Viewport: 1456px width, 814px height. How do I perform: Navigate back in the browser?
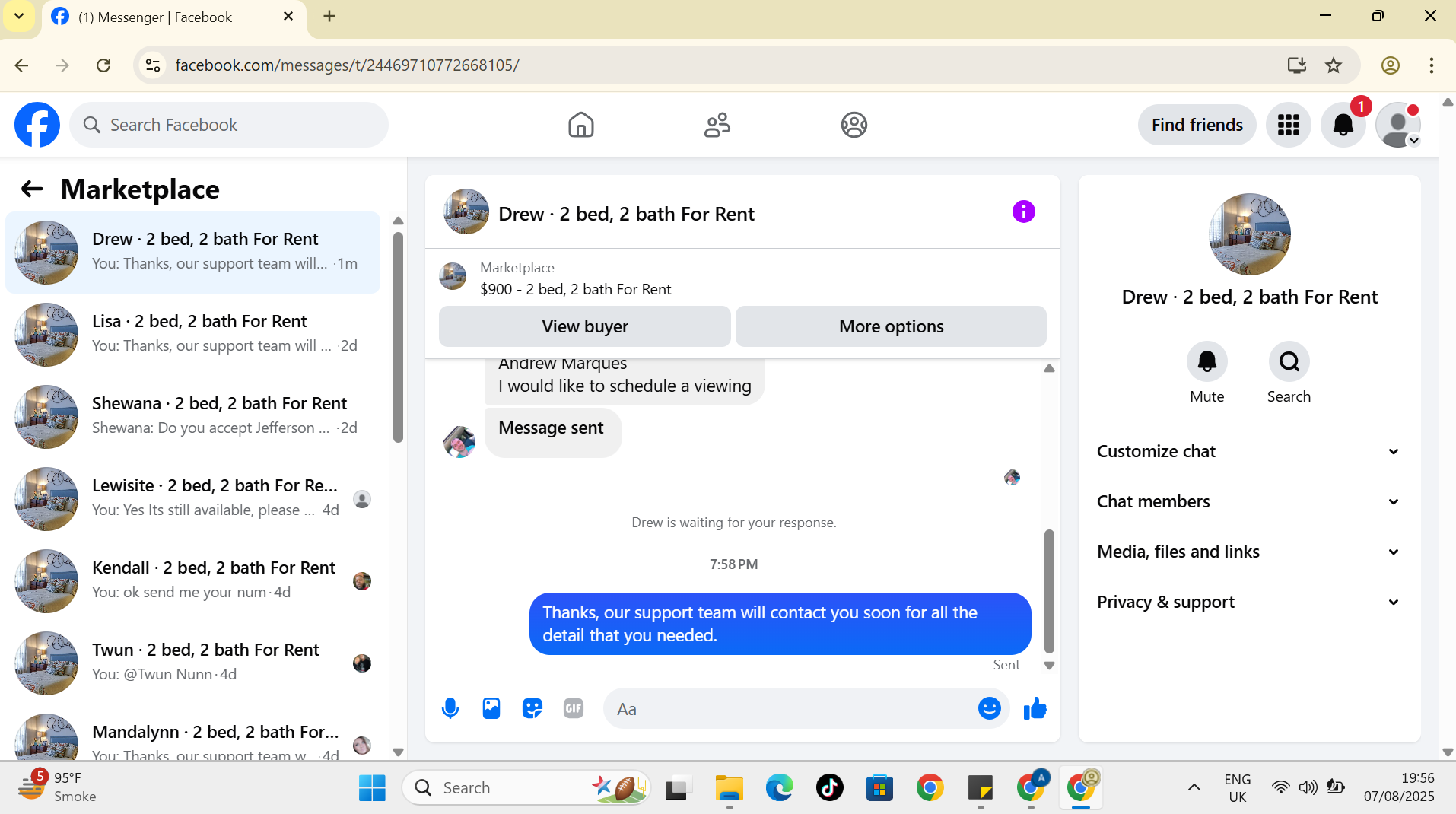[x=21, y=65]
